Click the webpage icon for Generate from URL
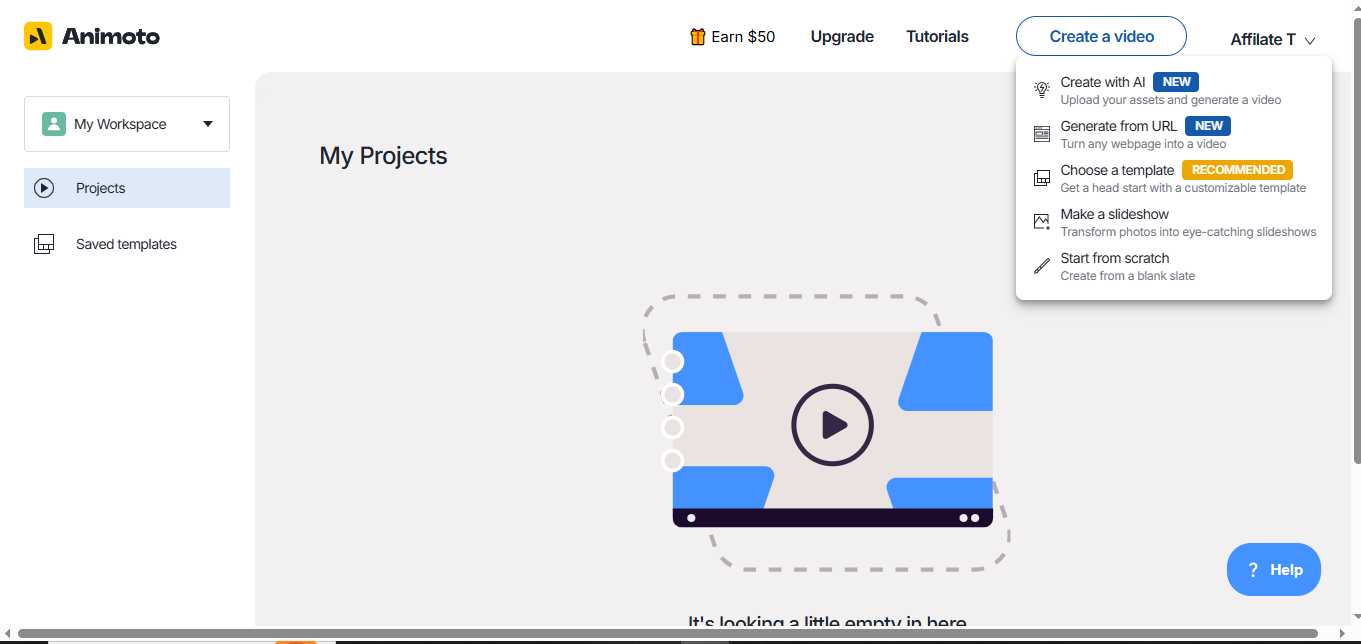This screenshot has height=644, width=1361. (1042, 134)
